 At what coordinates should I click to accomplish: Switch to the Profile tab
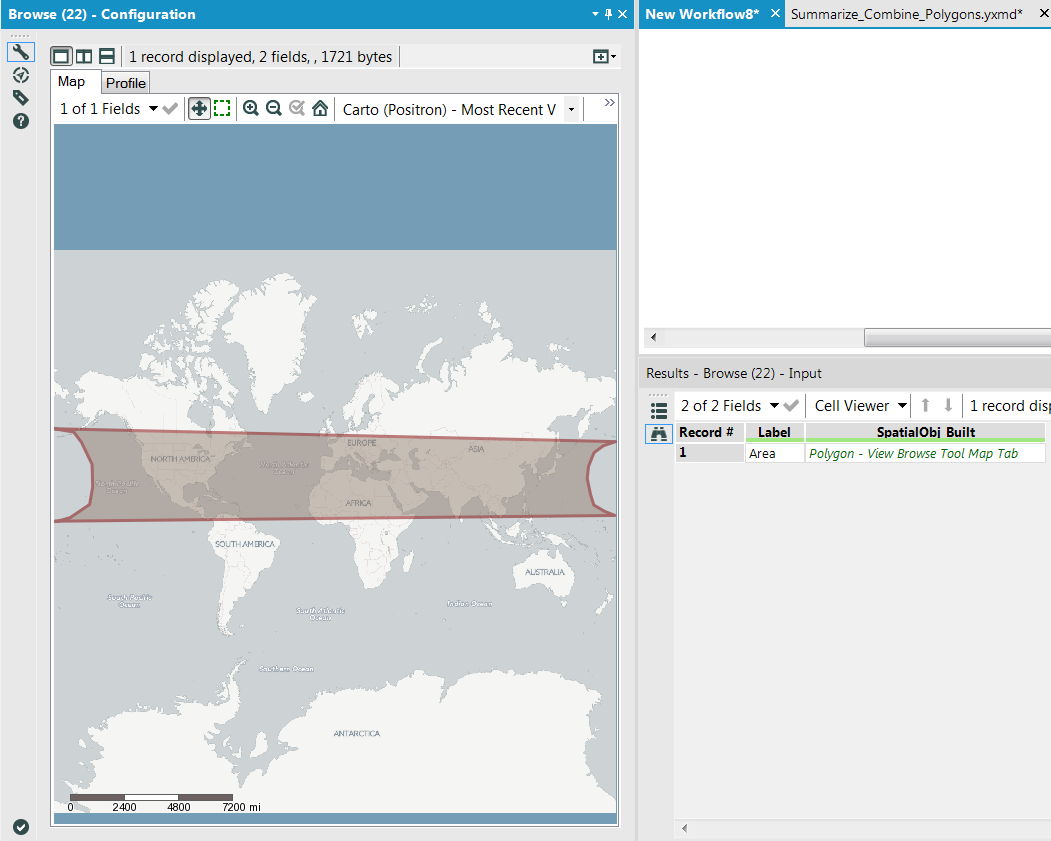125,83
